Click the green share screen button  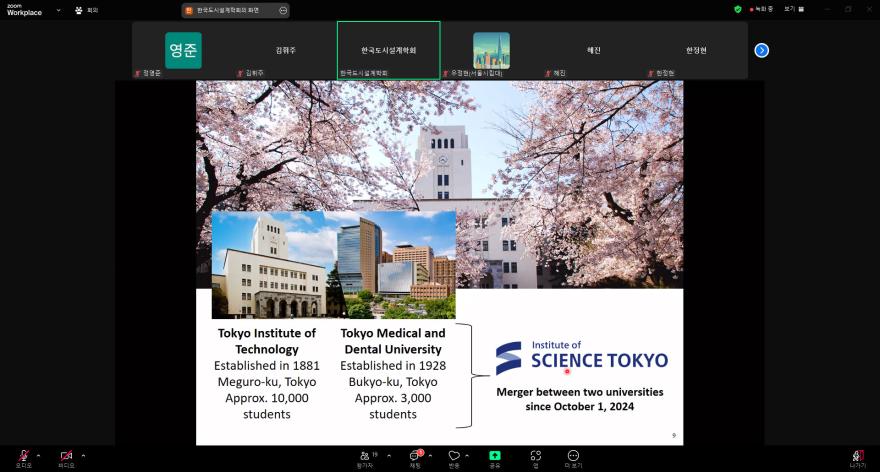coord(494,456)
